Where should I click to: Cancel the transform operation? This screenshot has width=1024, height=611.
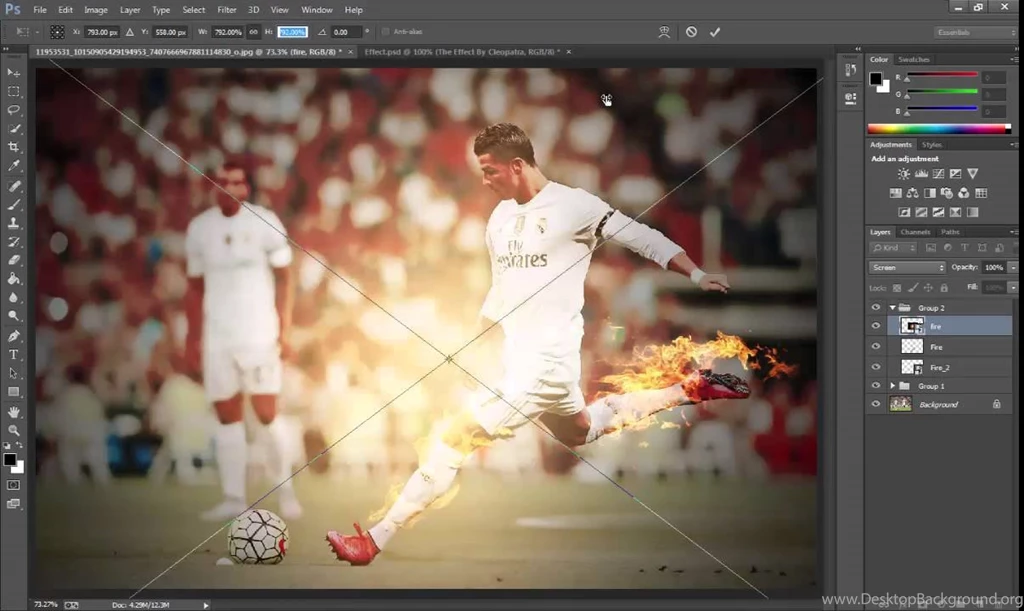click(x=690, y=31)
